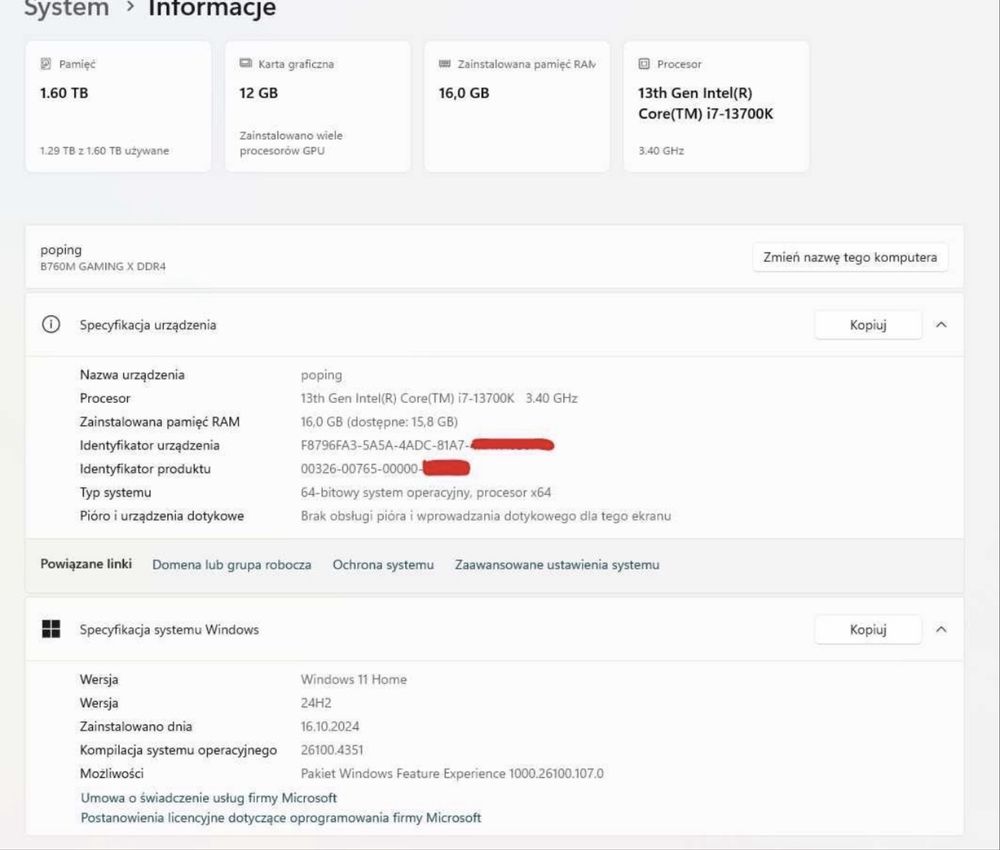The width and height of the screenshot is (1000, 850).
Task: Click the info icon beside Specyfikacja urządzenia
Action: tap(51, 325)
